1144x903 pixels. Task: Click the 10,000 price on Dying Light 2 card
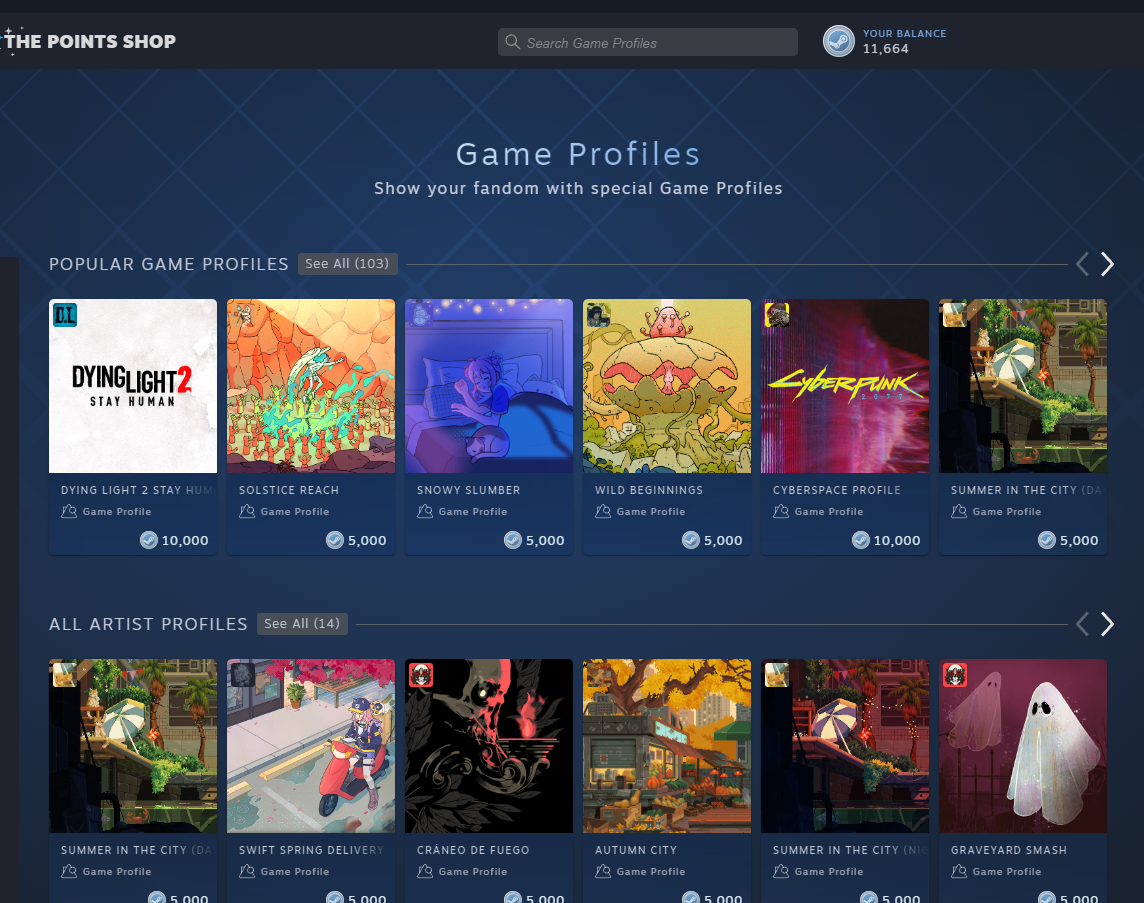point(185,540)
